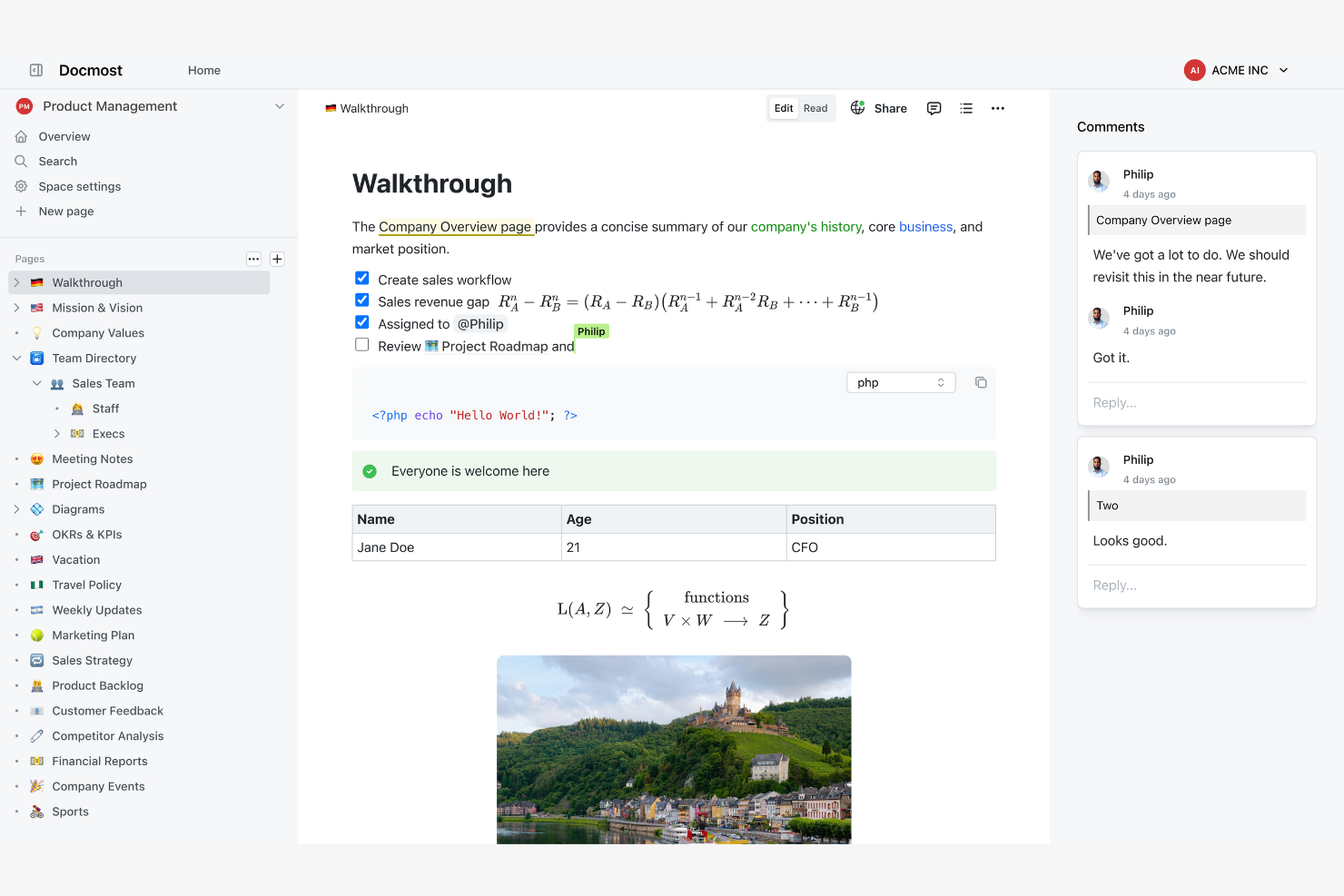Uncheck the Sales revenue gap checkbox
Viewport: 1344px width, 896px height.
(x=362, y=300)
